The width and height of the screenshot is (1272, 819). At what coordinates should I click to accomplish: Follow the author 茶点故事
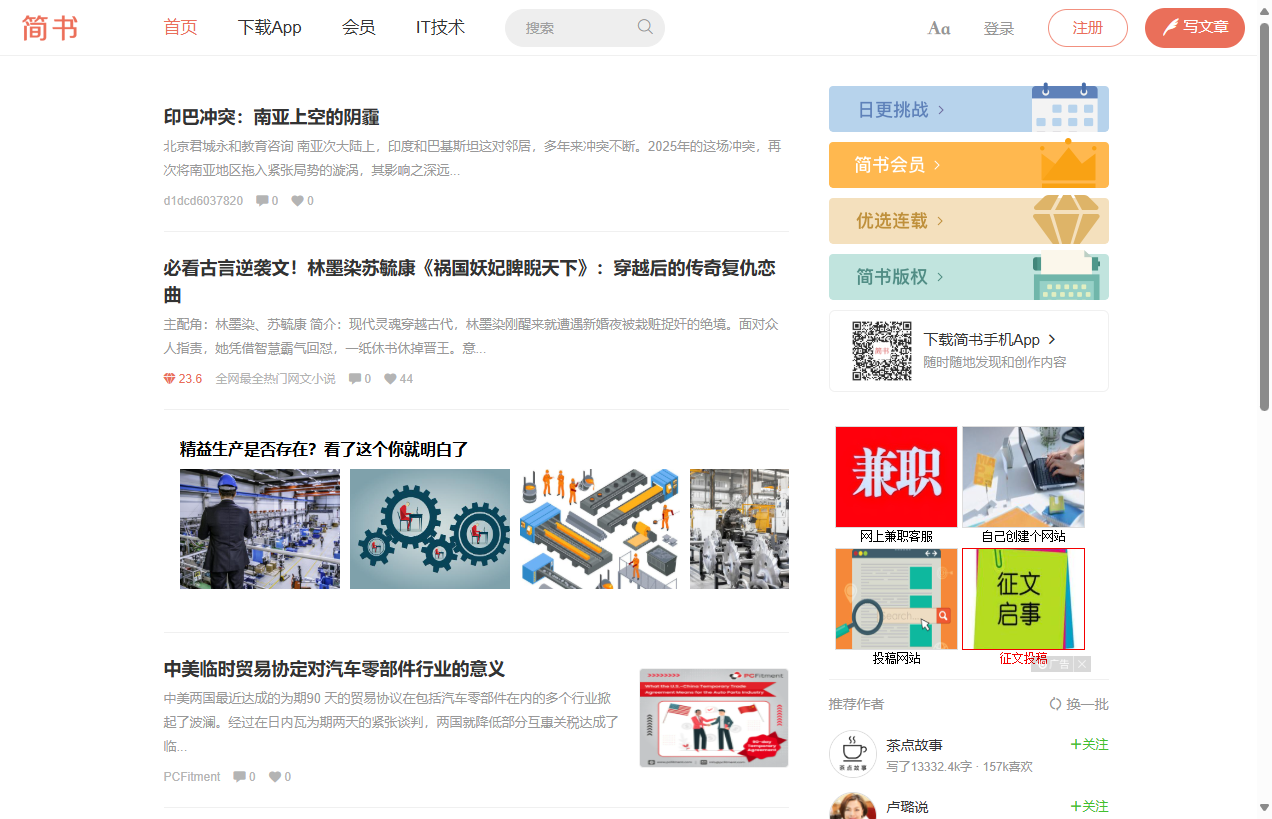pos(1089,744)
